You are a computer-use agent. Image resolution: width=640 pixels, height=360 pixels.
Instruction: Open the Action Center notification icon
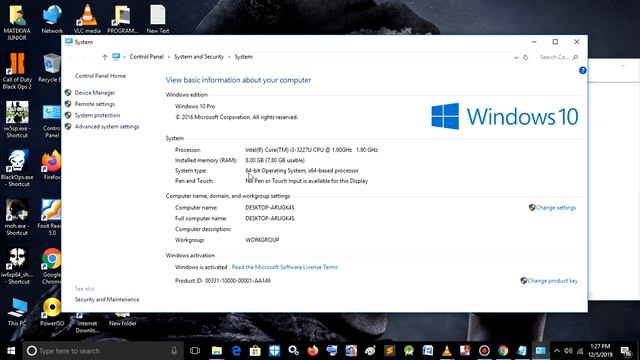(x=626, y=351)
